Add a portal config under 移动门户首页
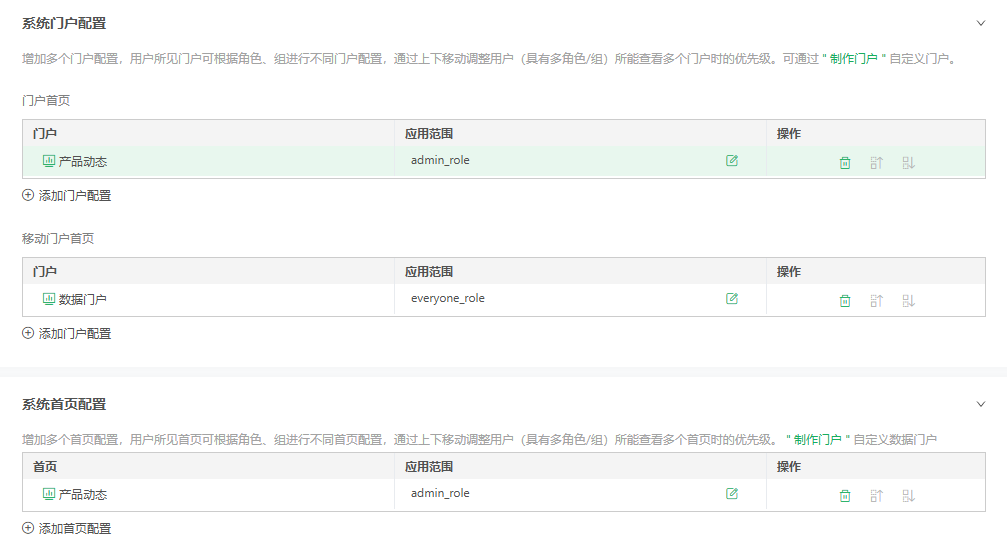 pos(67,333)
